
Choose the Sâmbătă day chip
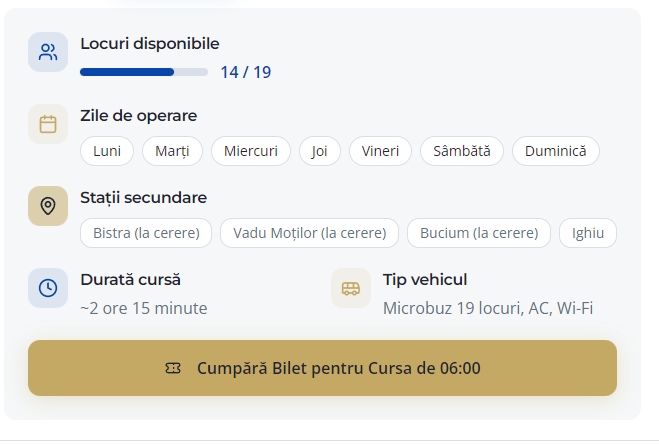click(461, 151)
